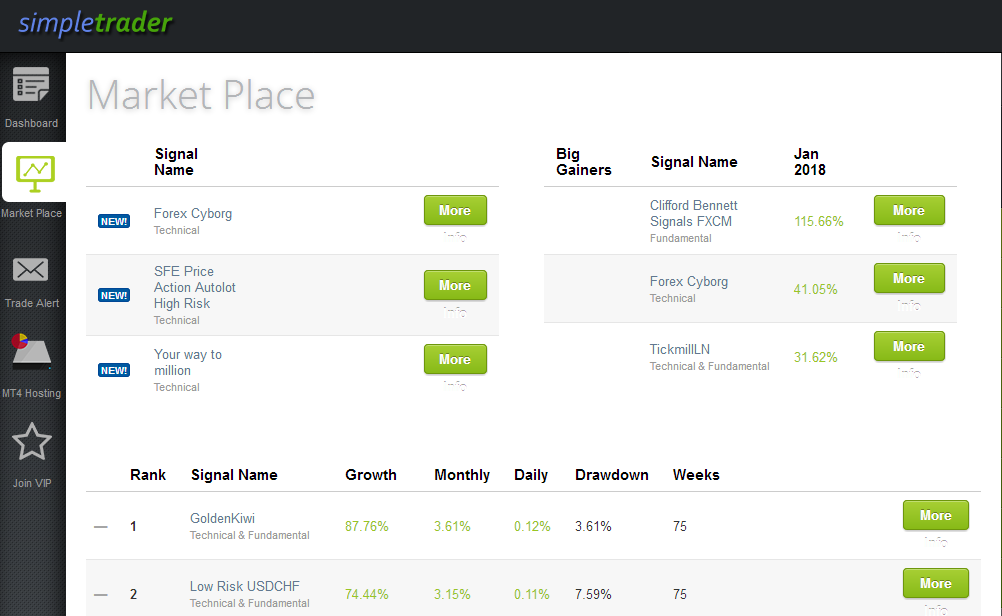Open the Dashboard sidebar icon
This screenshot has height=616, width=1002.
(x=31, y=84)
